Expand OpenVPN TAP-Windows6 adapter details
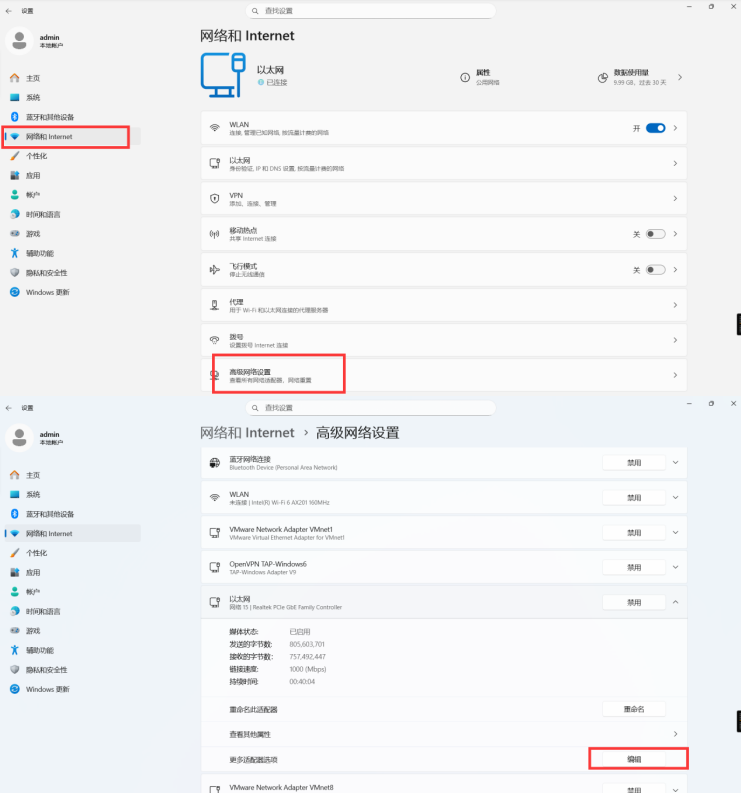The height and width of the screenshot is (798, 741). [675, 567]
